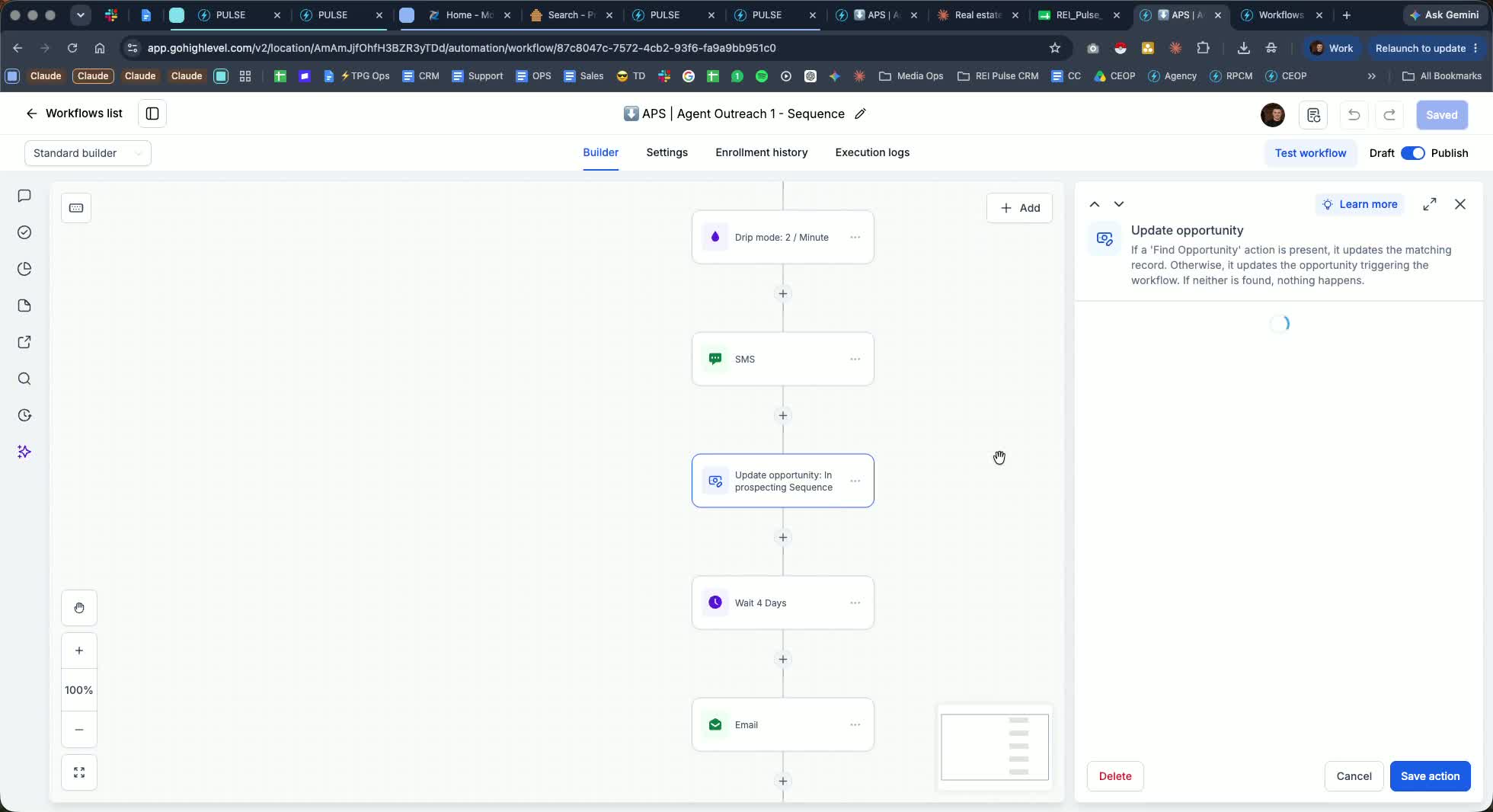
Task: Switch to the Enrollment history tab
Action: point(762,152)
